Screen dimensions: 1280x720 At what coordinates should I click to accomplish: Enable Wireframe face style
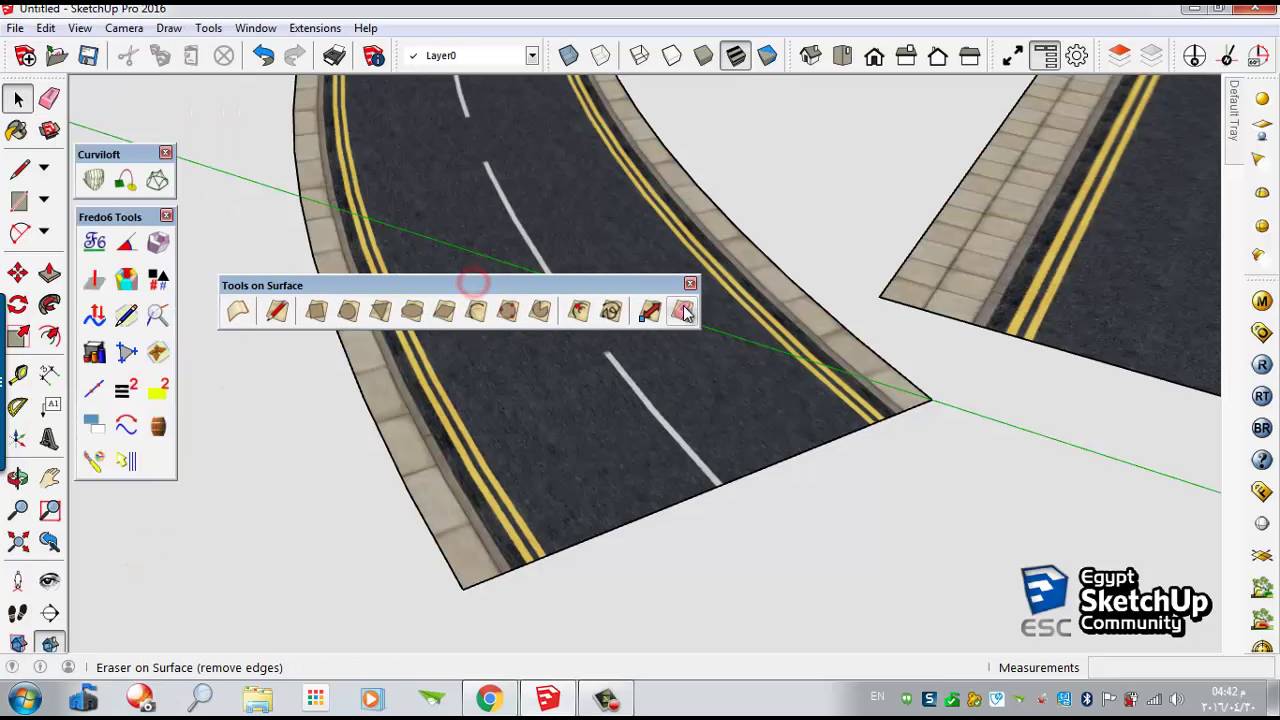[639, 56]
